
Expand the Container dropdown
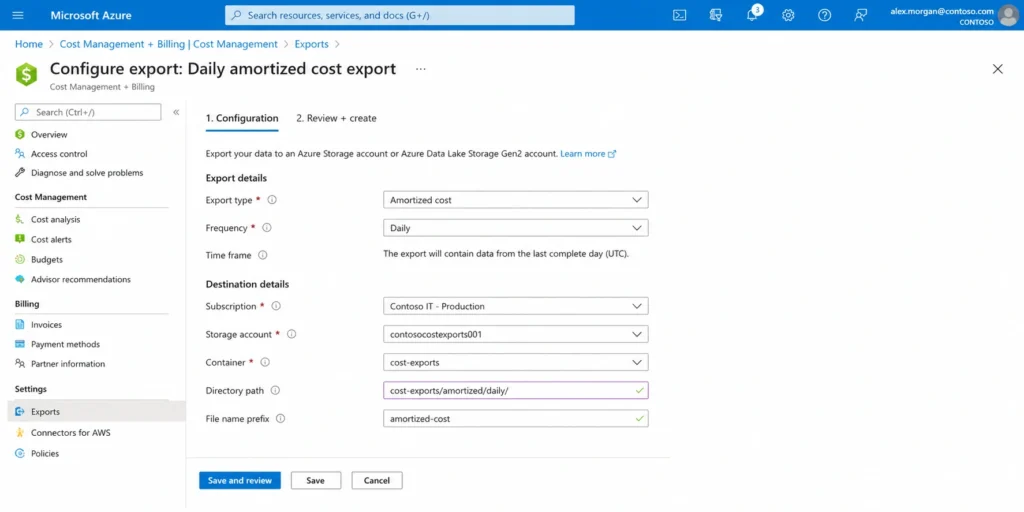515,362
